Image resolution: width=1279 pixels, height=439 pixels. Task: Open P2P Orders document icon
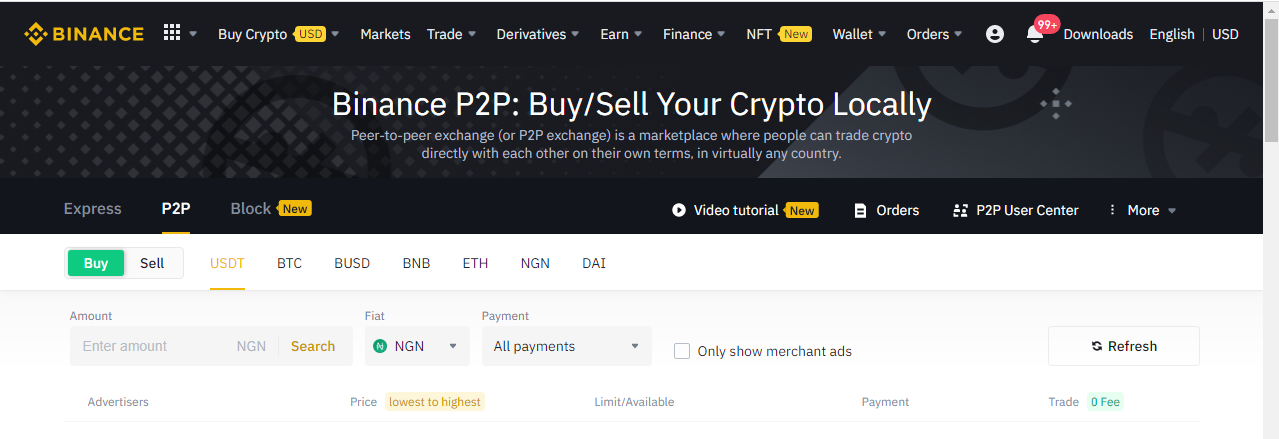[860, 210]
